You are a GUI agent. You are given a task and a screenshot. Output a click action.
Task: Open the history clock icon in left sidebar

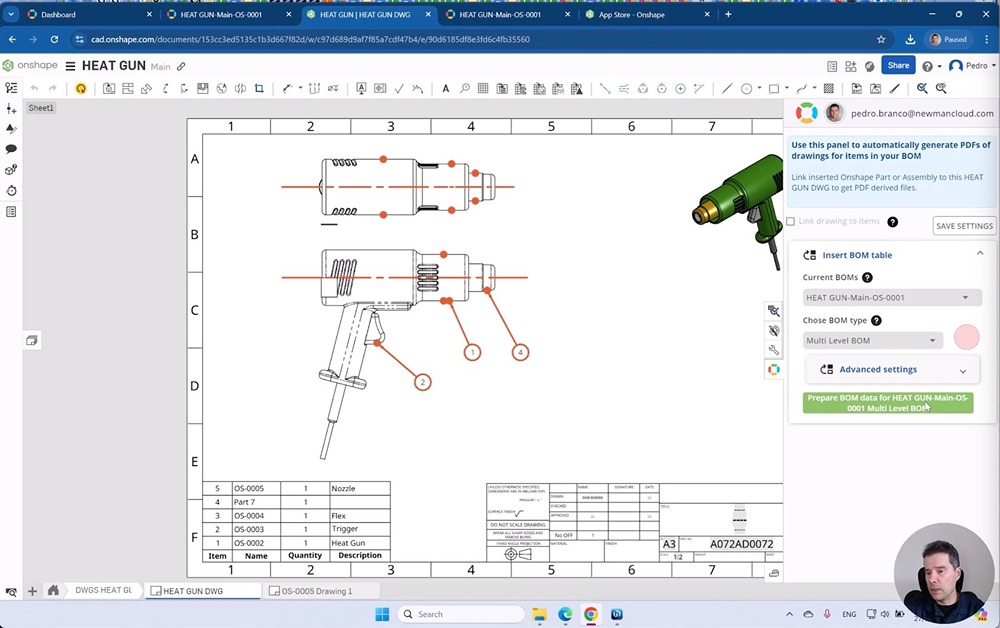pos(11,191)
